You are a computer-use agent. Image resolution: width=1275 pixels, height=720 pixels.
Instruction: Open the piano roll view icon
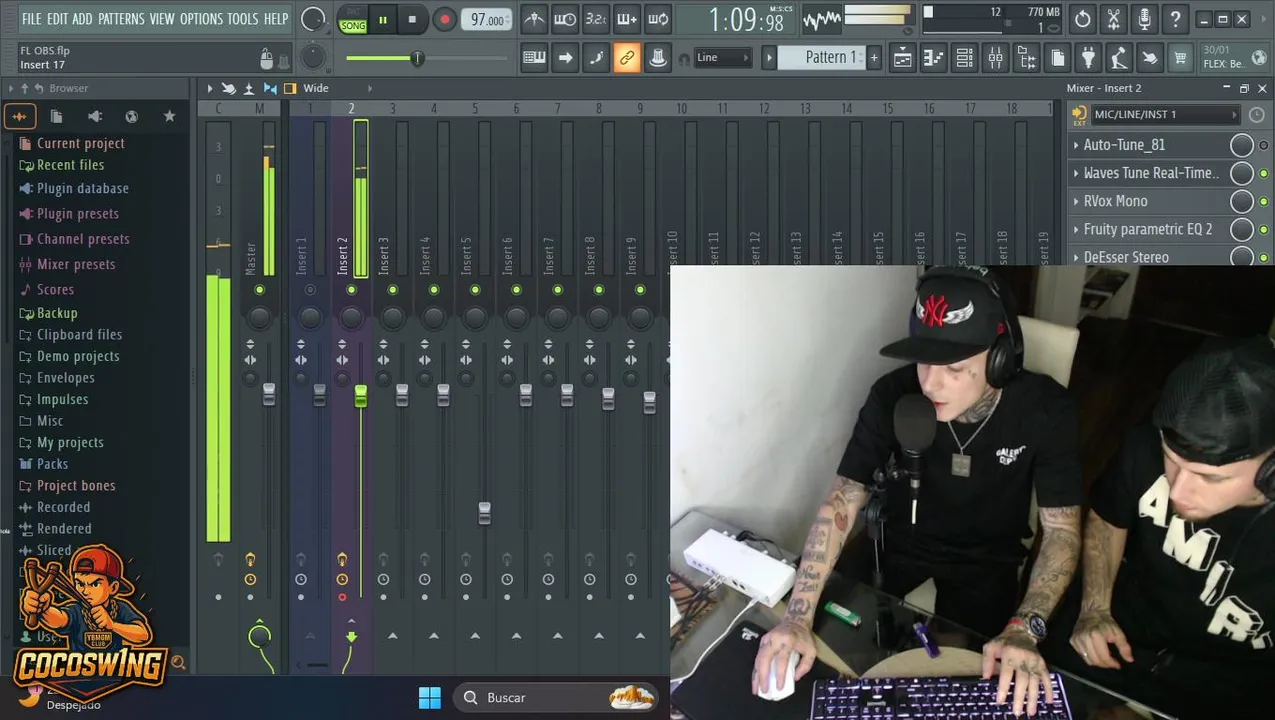point(933,58)
